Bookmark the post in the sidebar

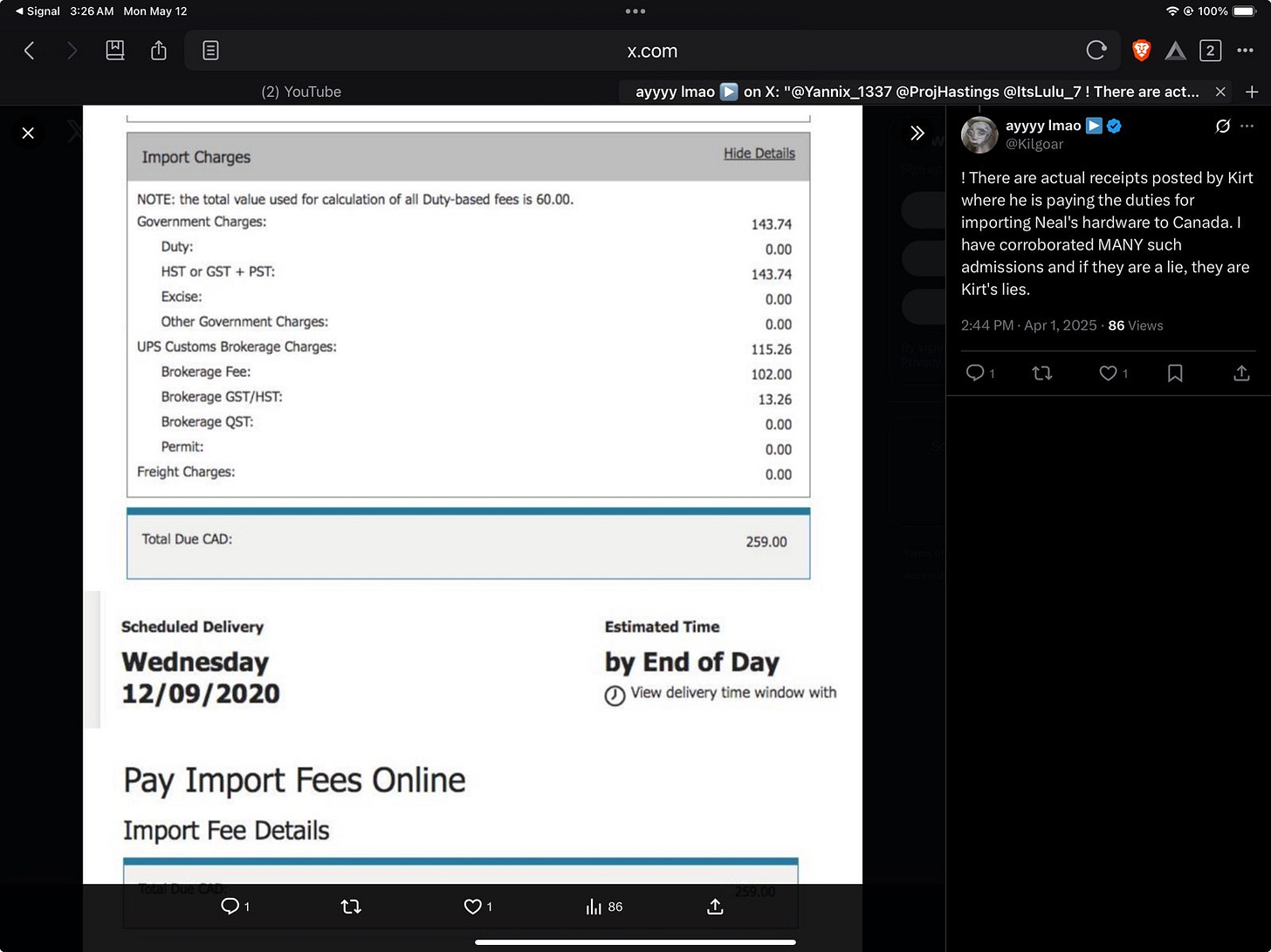coord(1175,373)
